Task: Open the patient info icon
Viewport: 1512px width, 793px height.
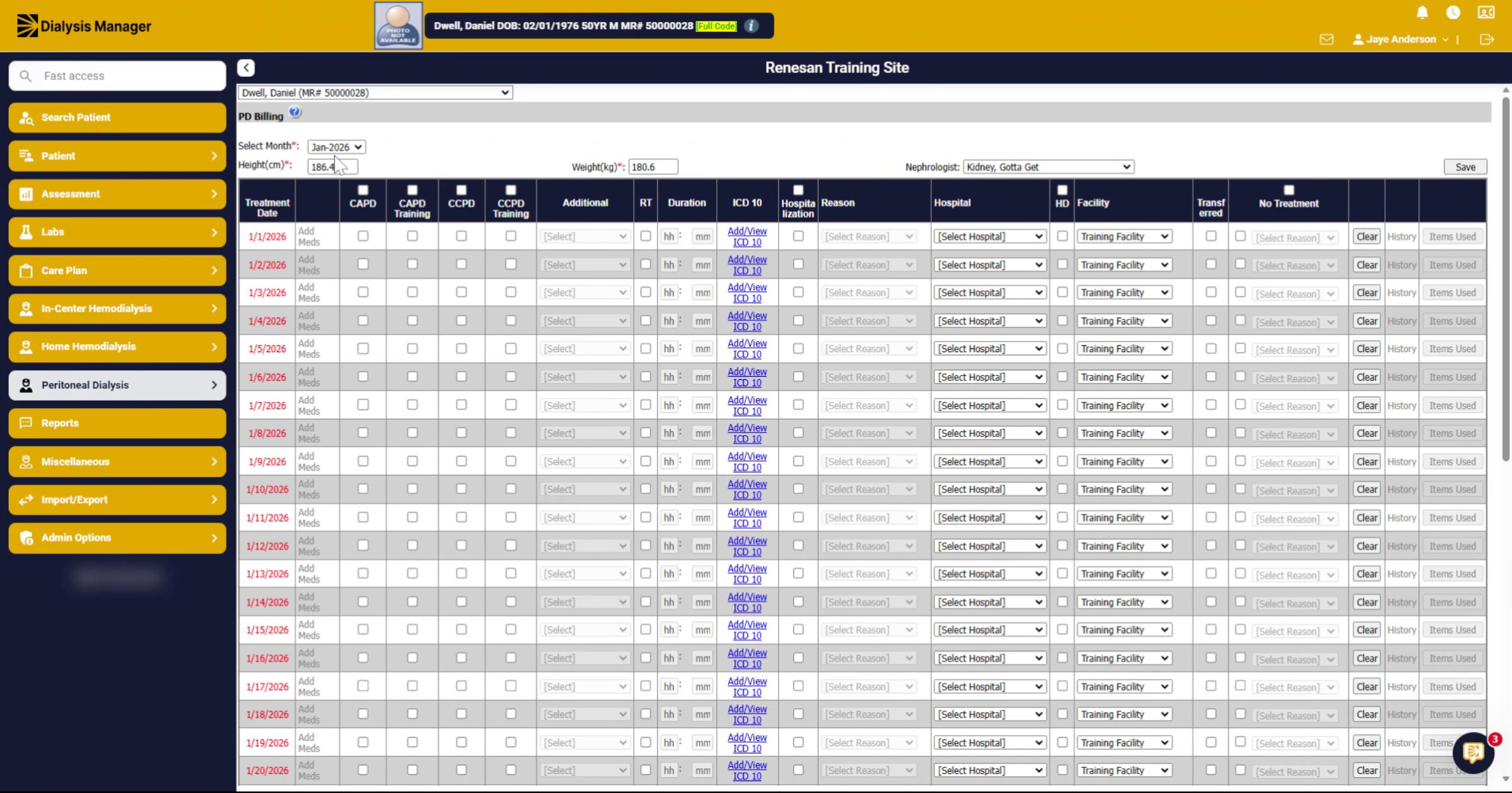Action: pos(751,26)
